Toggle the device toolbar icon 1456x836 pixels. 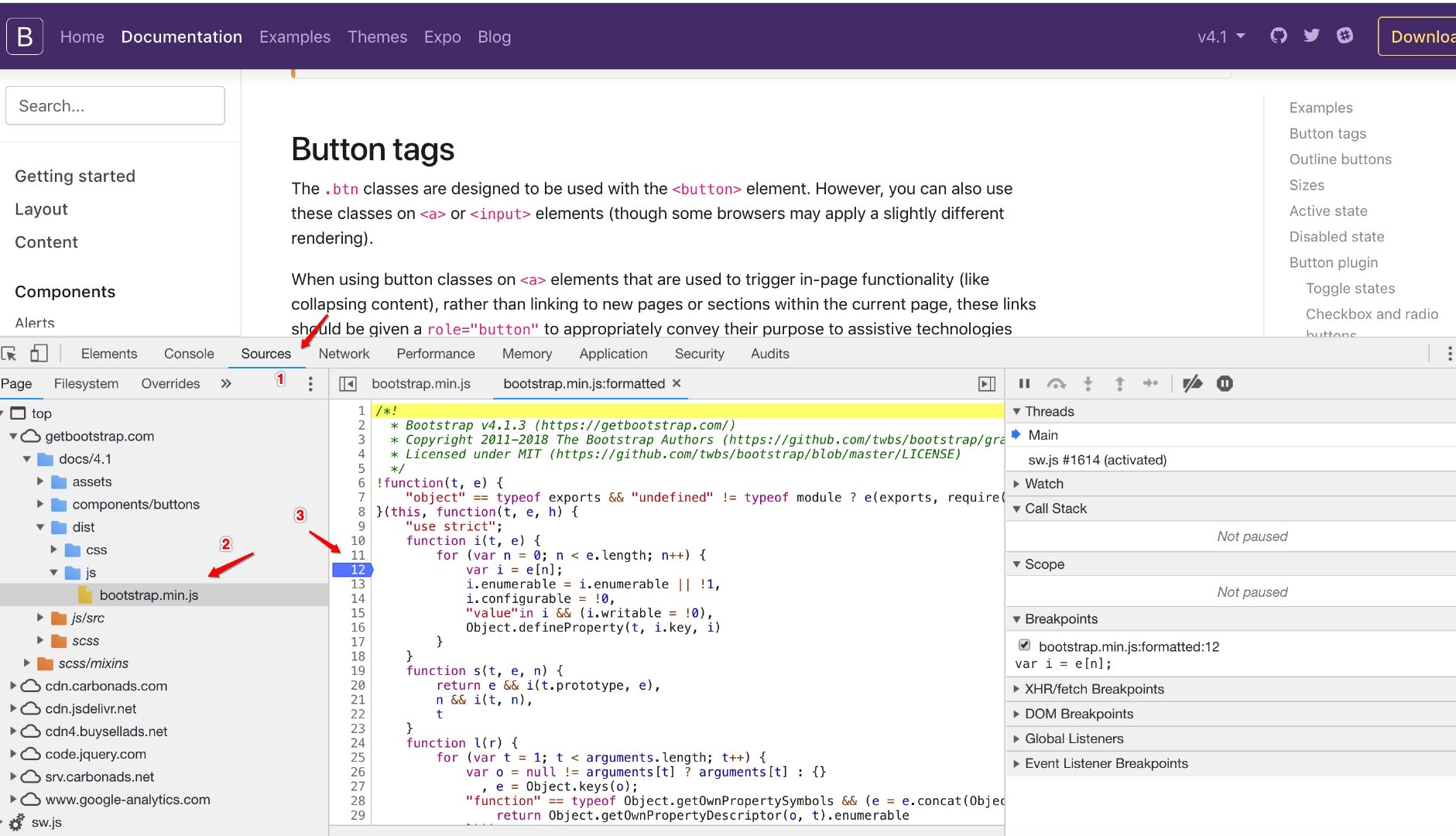tap(39, 354)
